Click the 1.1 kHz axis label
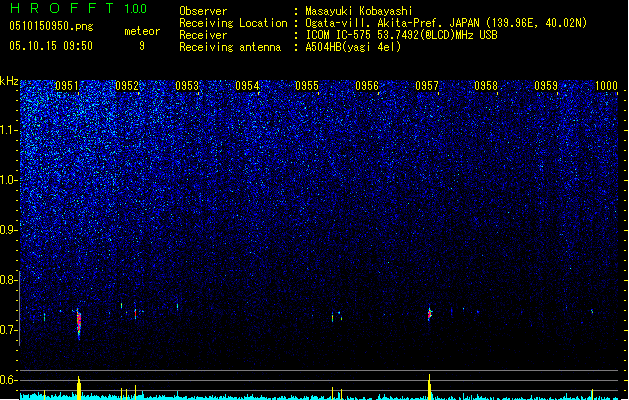The height and width of the screenshot is (400, 629). [8, 130]
